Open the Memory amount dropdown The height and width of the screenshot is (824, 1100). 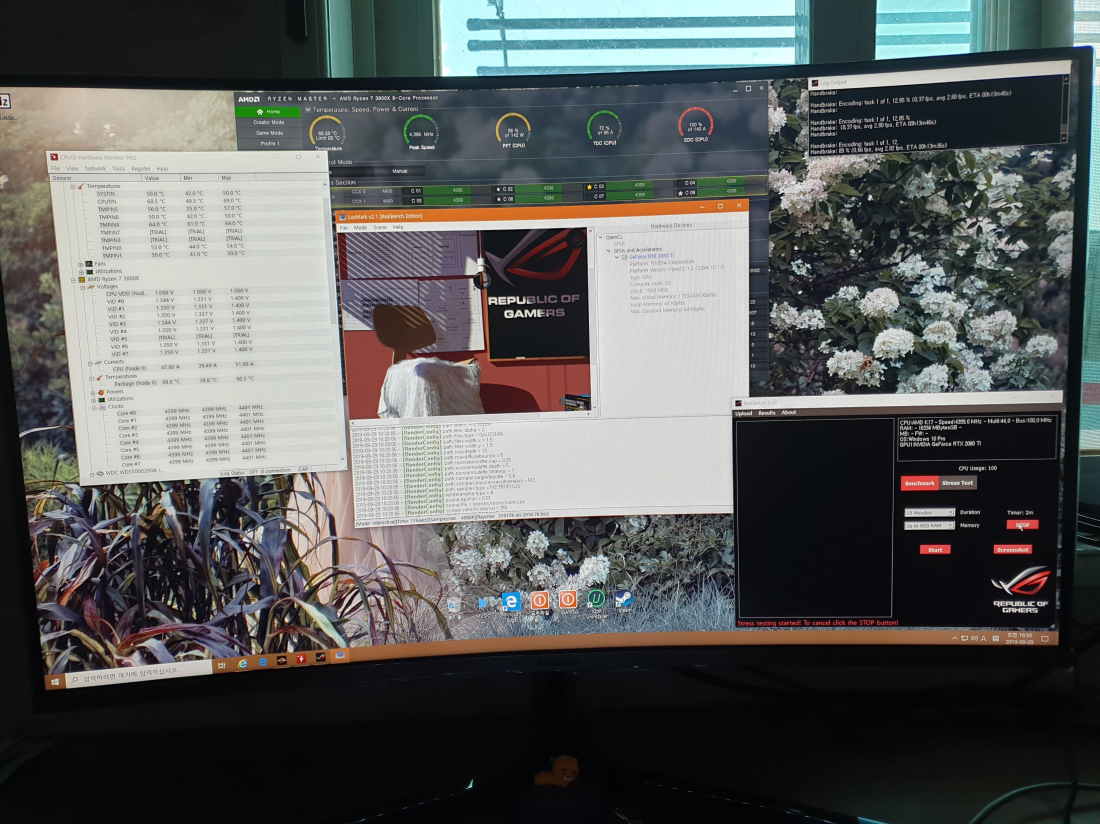(x=929, y=525)
